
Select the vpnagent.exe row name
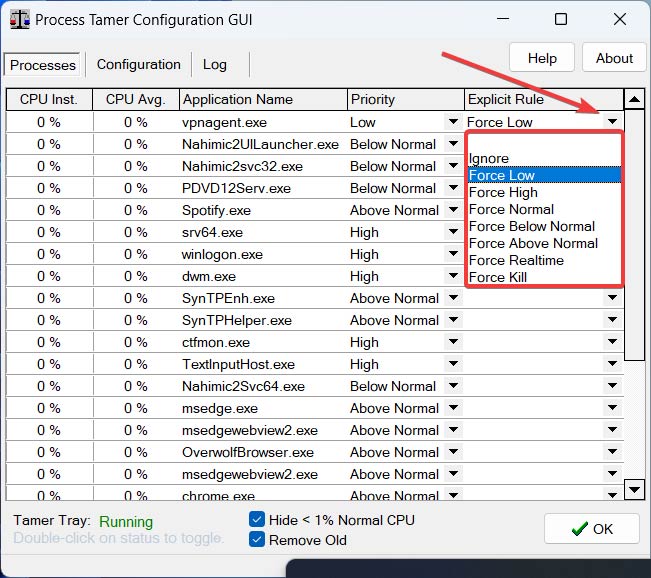tap(224, 122)
